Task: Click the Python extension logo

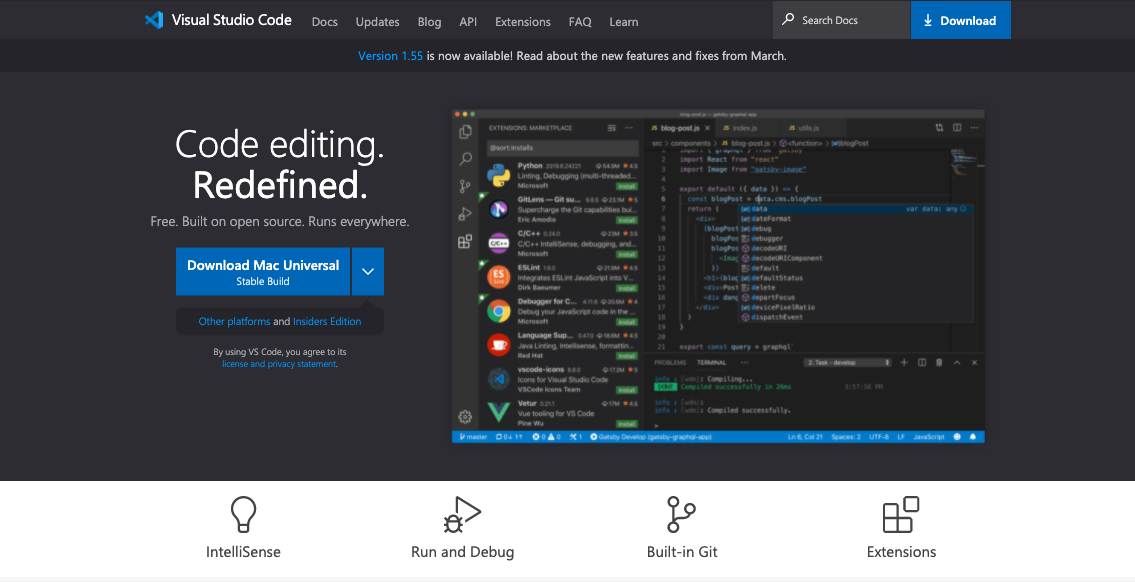Action: [x=499, y=175]
